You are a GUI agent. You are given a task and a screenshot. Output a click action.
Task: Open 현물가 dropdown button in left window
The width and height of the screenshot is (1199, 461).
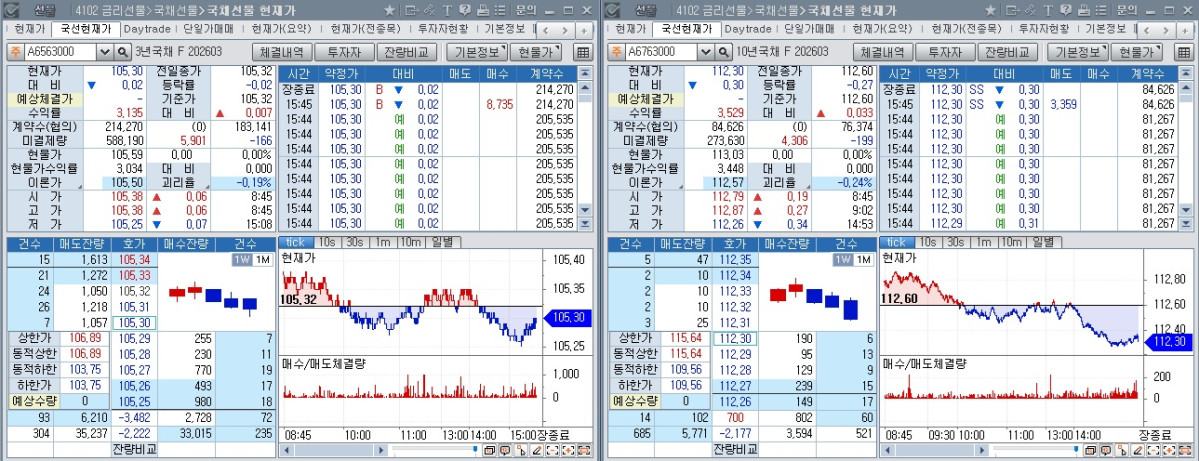[535, 52]
